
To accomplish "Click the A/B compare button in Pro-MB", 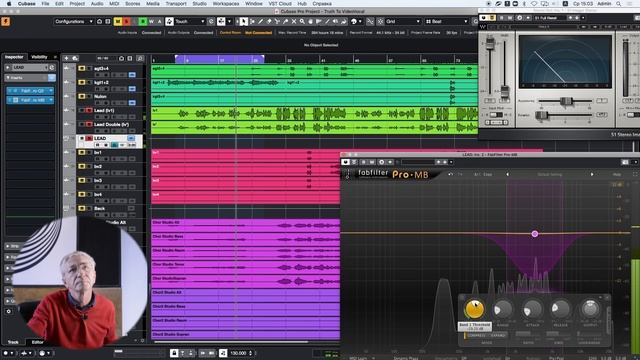I will click(477, 175).
